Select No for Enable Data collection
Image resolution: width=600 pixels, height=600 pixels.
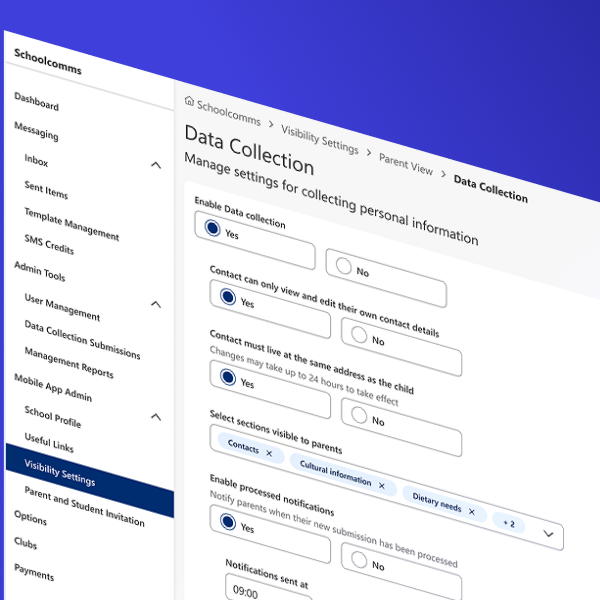pyautogui.click(x=343, y=266)
